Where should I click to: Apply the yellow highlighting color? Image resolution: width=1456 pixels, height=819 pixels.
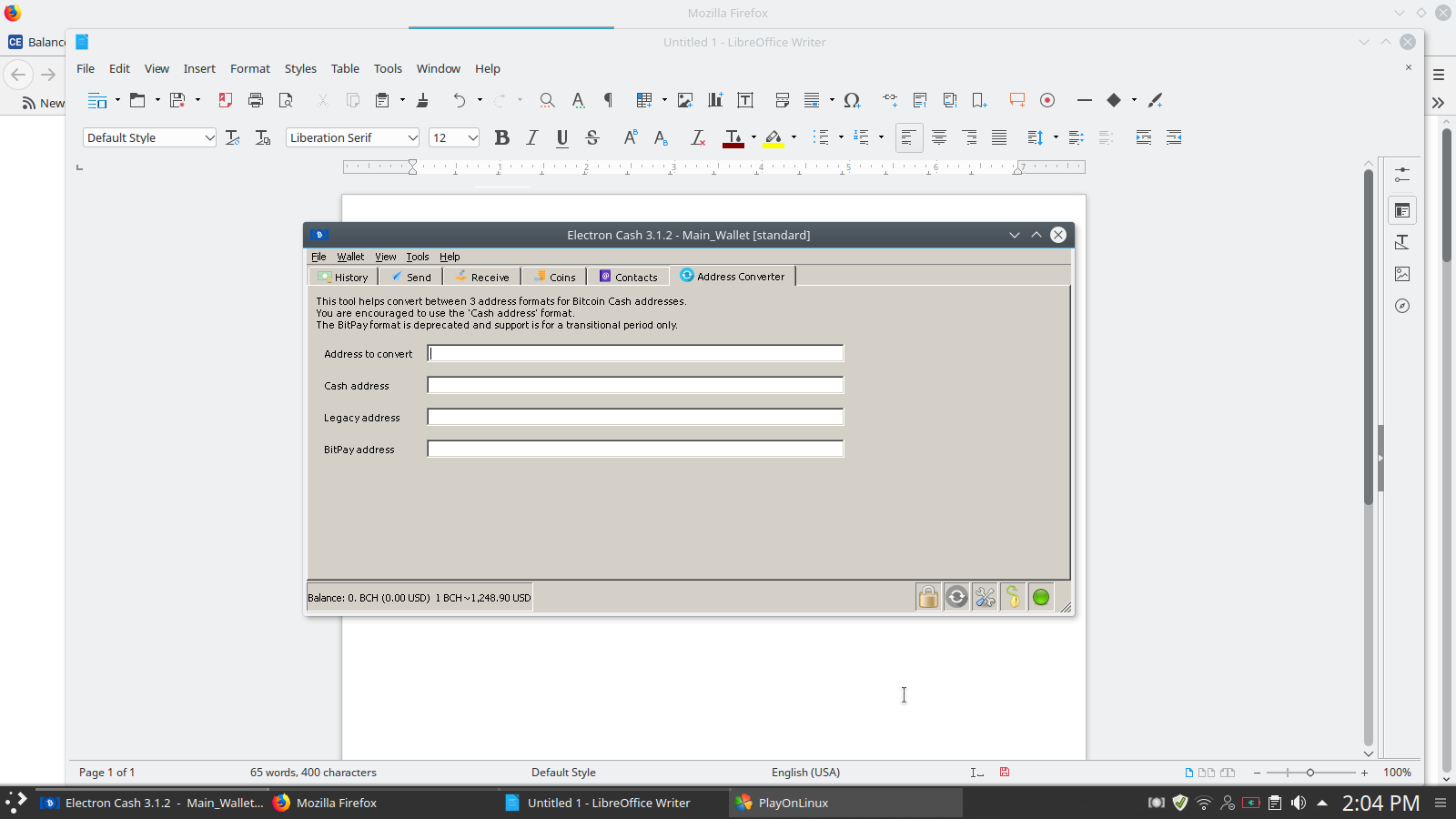[x=773, y=137]
